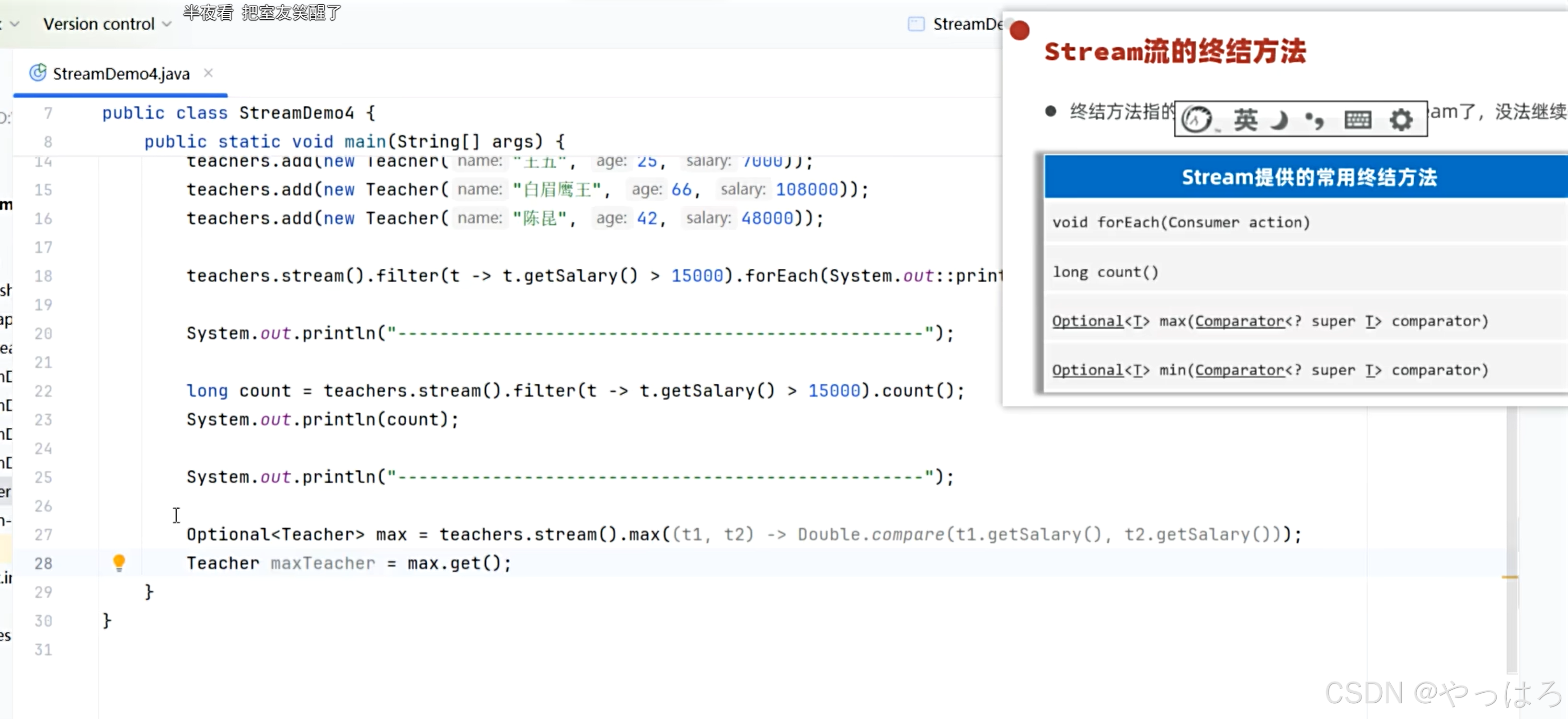The width and height of the screenshot is (1568, 719).
Task: Click the maxTeacher variable on line 28
Action: click(x=322, y=563)
